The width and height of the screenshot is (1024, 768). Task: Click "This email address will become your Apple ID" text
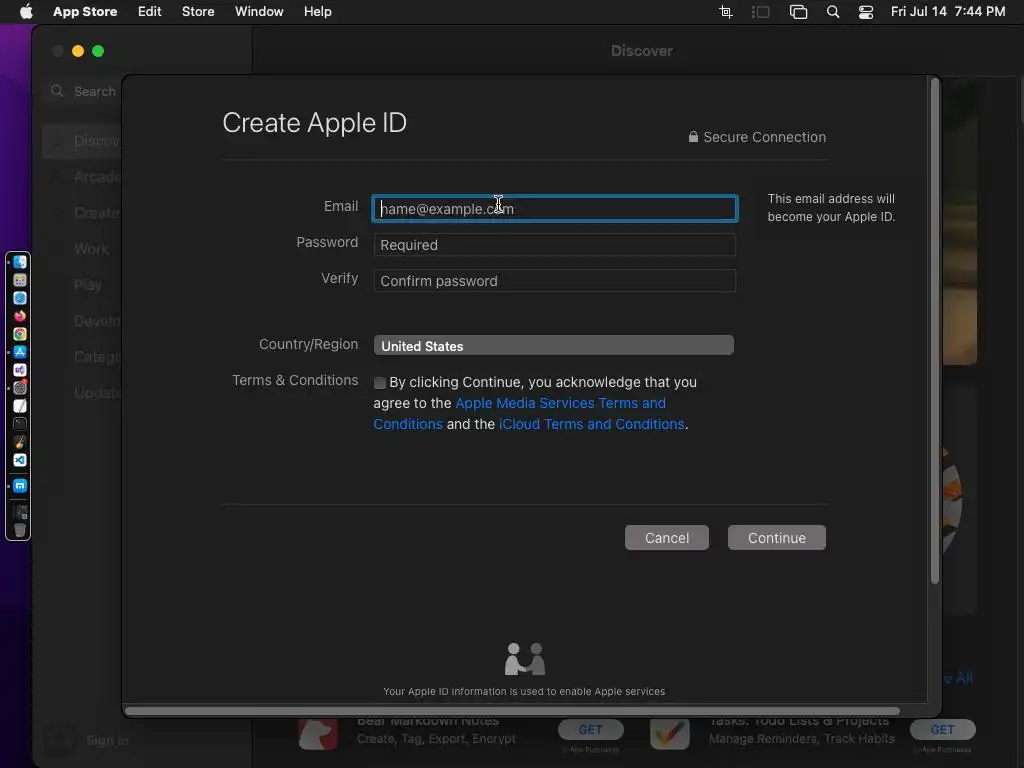831,208
